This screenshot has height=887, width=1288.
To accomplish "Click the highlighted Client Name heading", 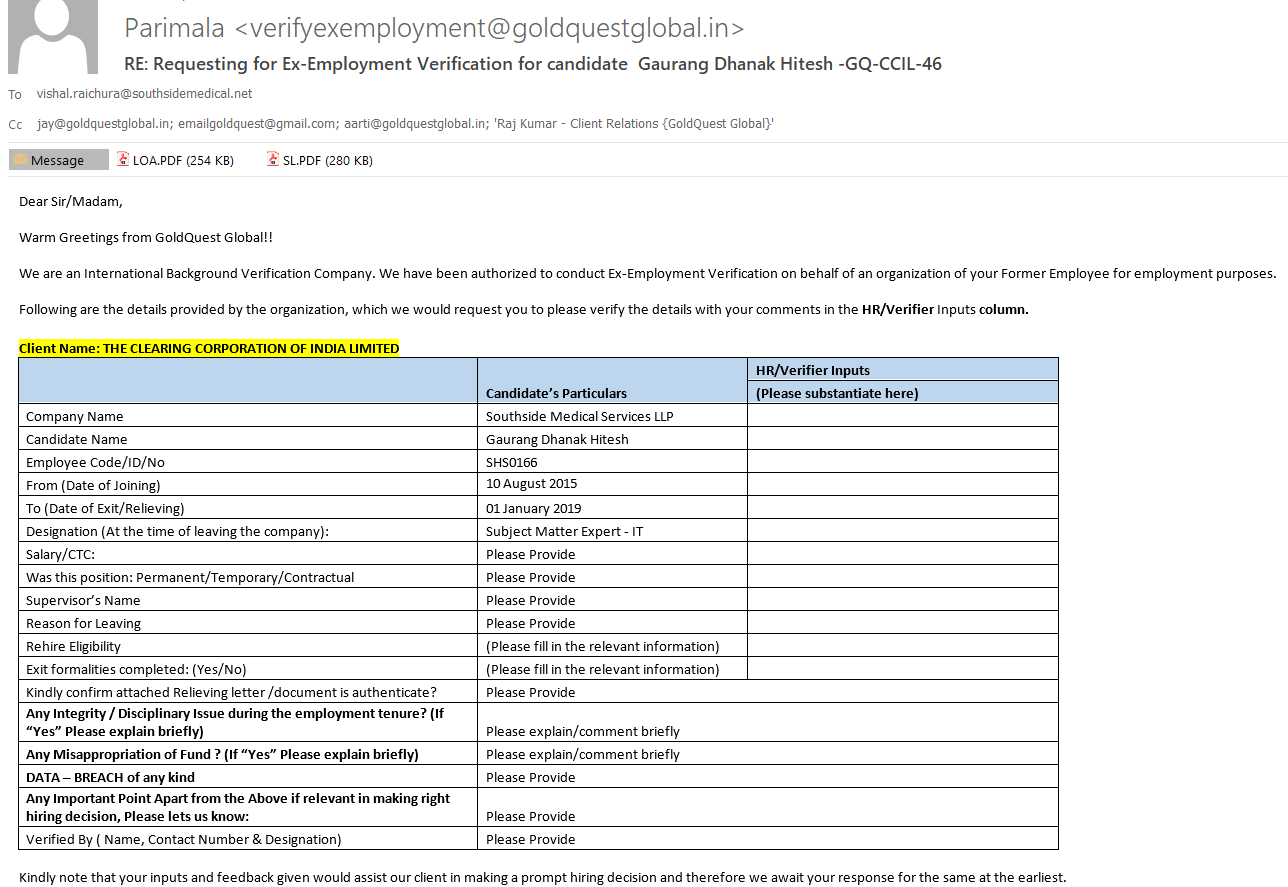I will [x=209, y=348].
